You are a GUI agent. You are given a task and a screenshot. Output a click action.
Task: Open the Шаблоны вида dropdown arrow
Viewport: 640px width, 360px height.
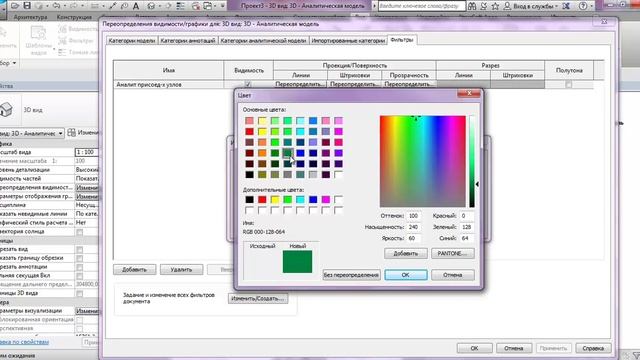54,49
